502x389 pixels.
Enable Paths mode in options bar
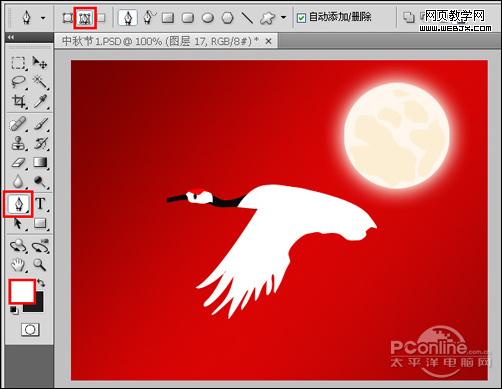(x=85, y=18)
